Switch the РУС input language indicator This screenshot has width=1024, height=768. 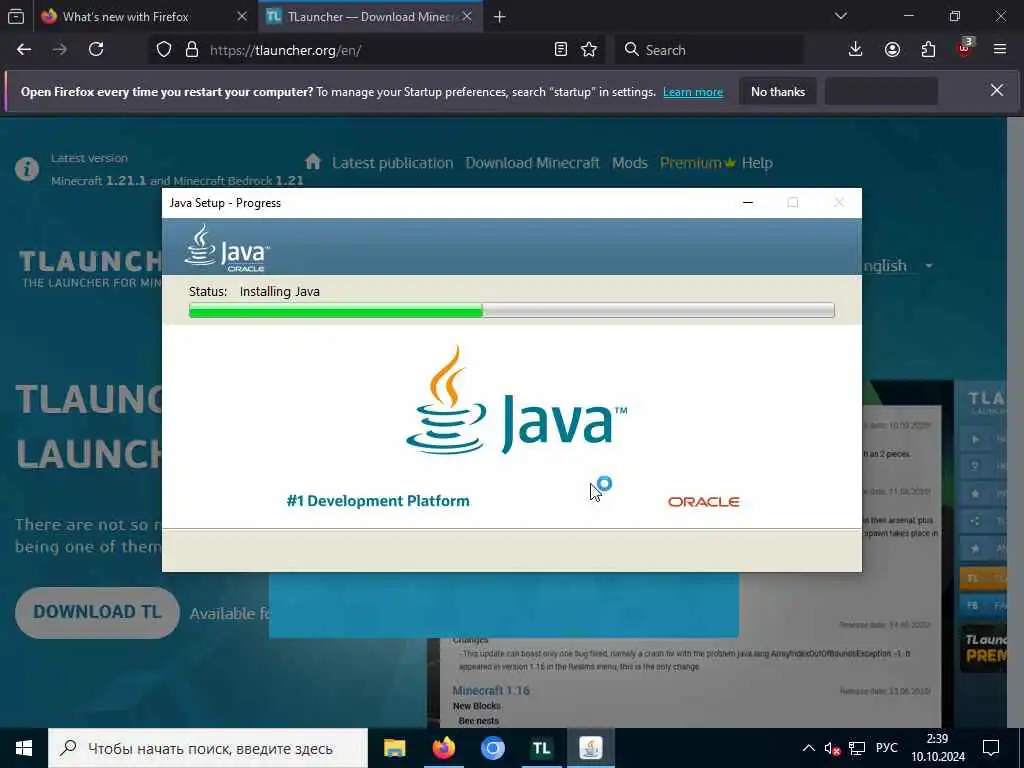point(886,748)
